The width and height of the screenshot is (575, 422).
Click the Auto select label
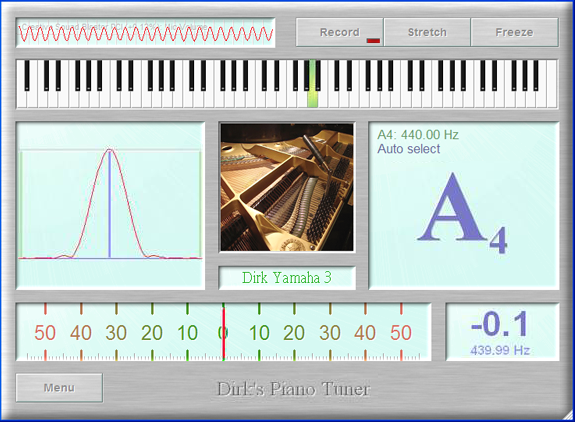409,149
